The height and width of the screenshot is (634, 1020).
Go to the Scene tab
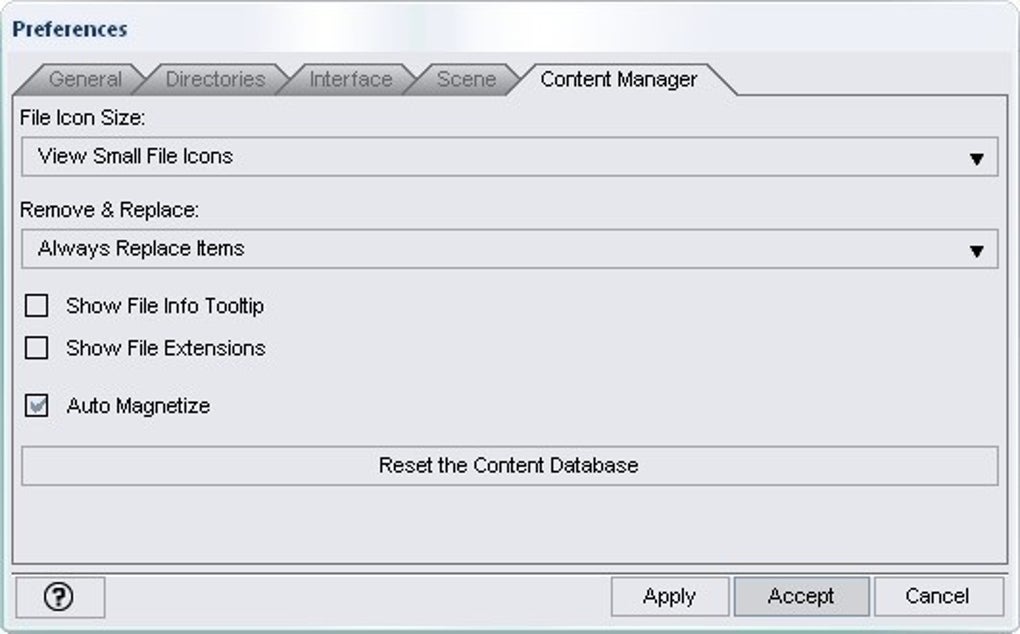click(x=466, y=79)
